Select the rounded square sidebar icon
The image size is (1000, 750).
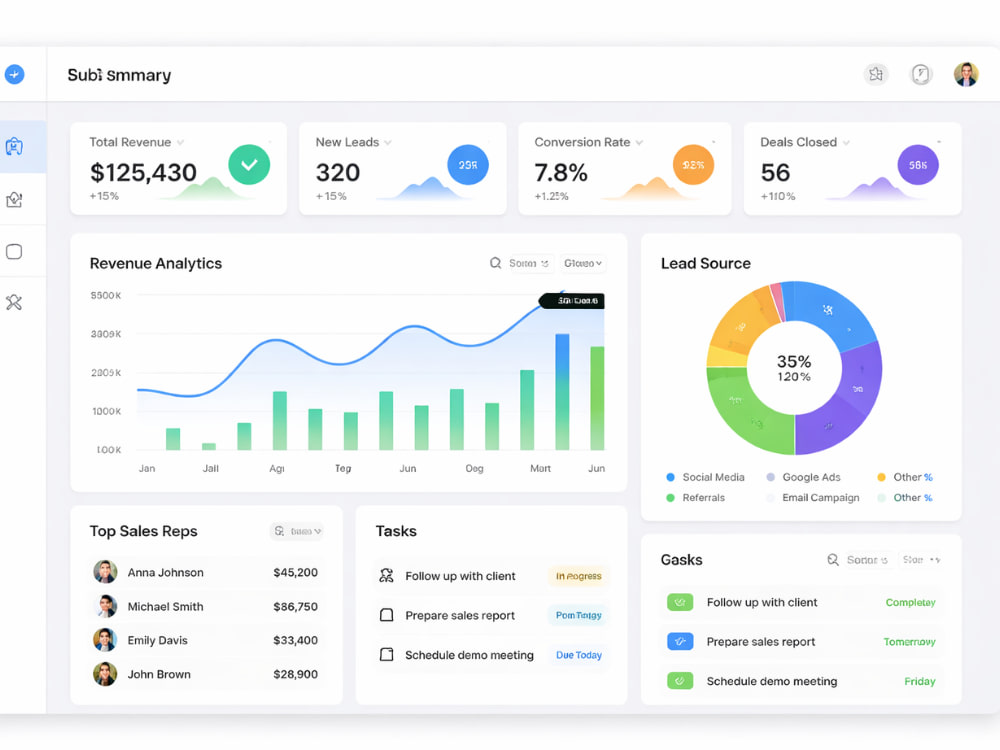pos(14,251)
